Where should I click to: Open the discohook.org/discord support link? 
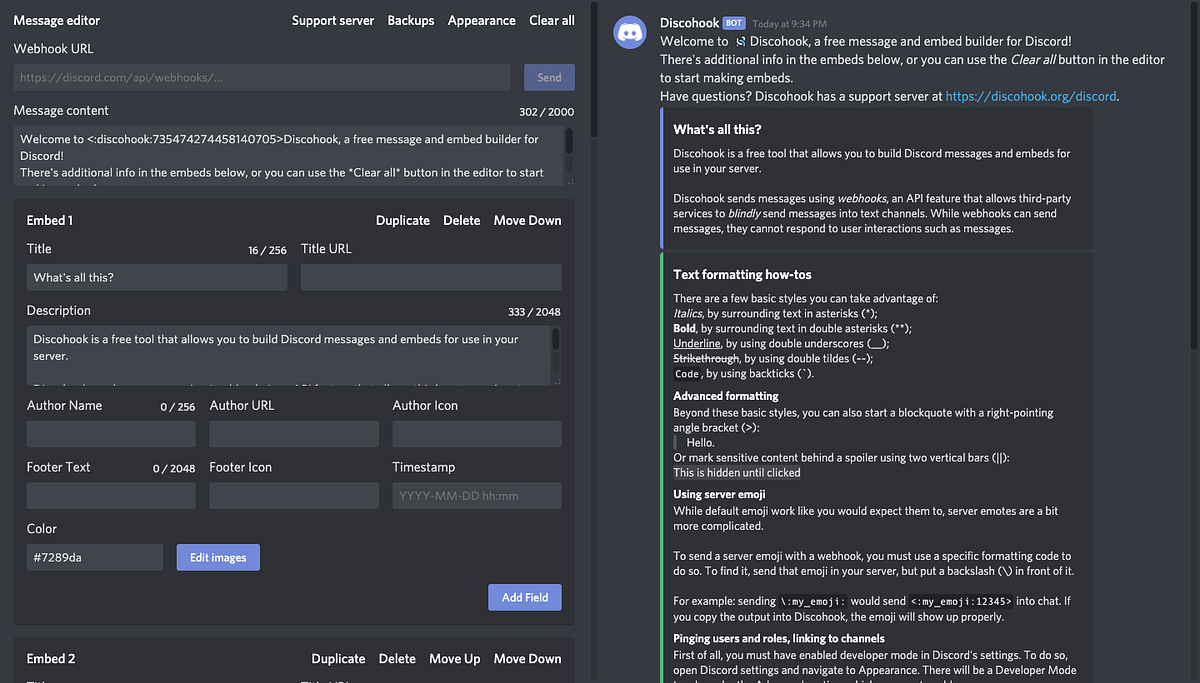point(1030,96)
